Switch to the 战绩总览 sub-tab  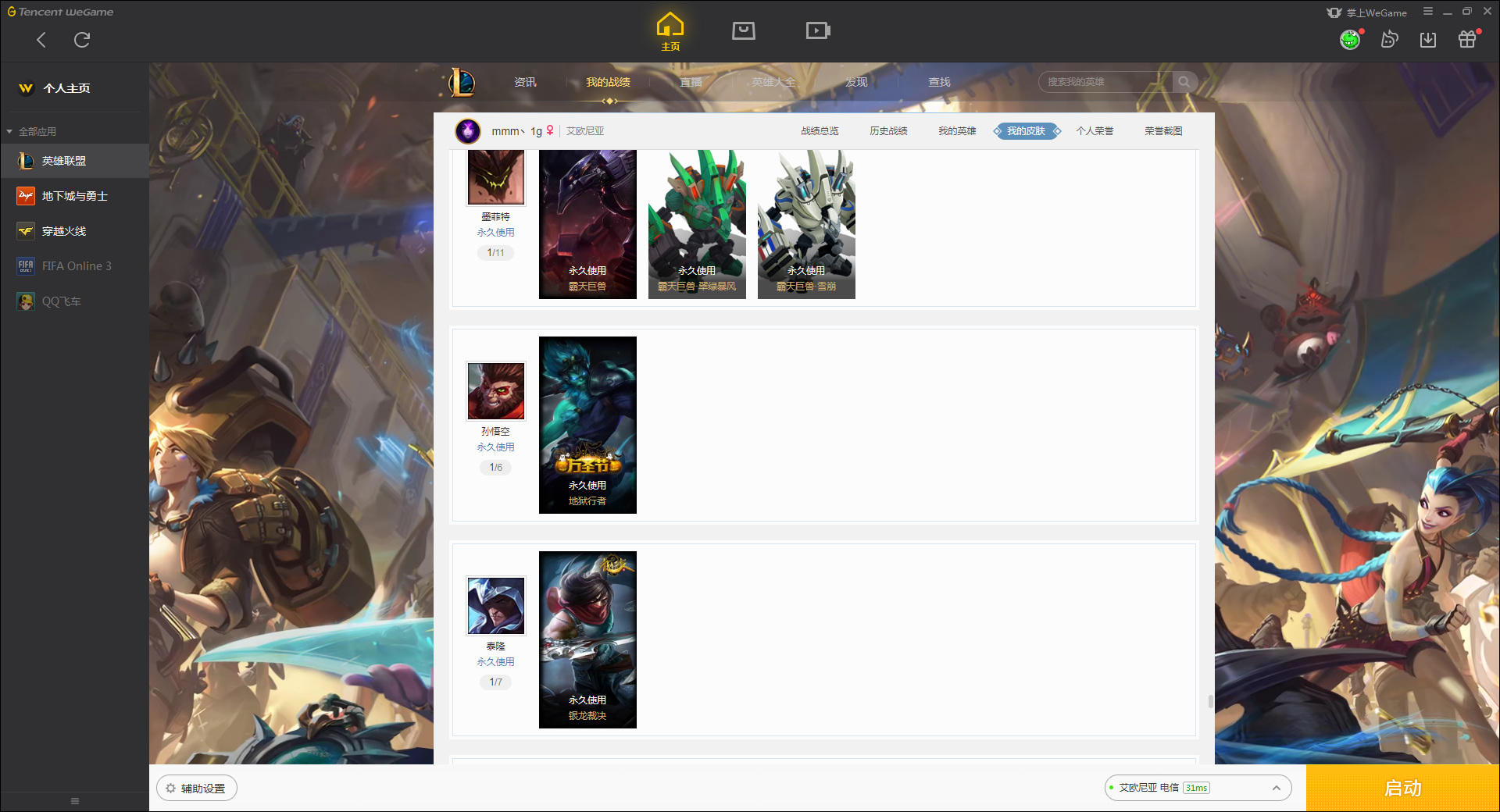tap(820, 131)
